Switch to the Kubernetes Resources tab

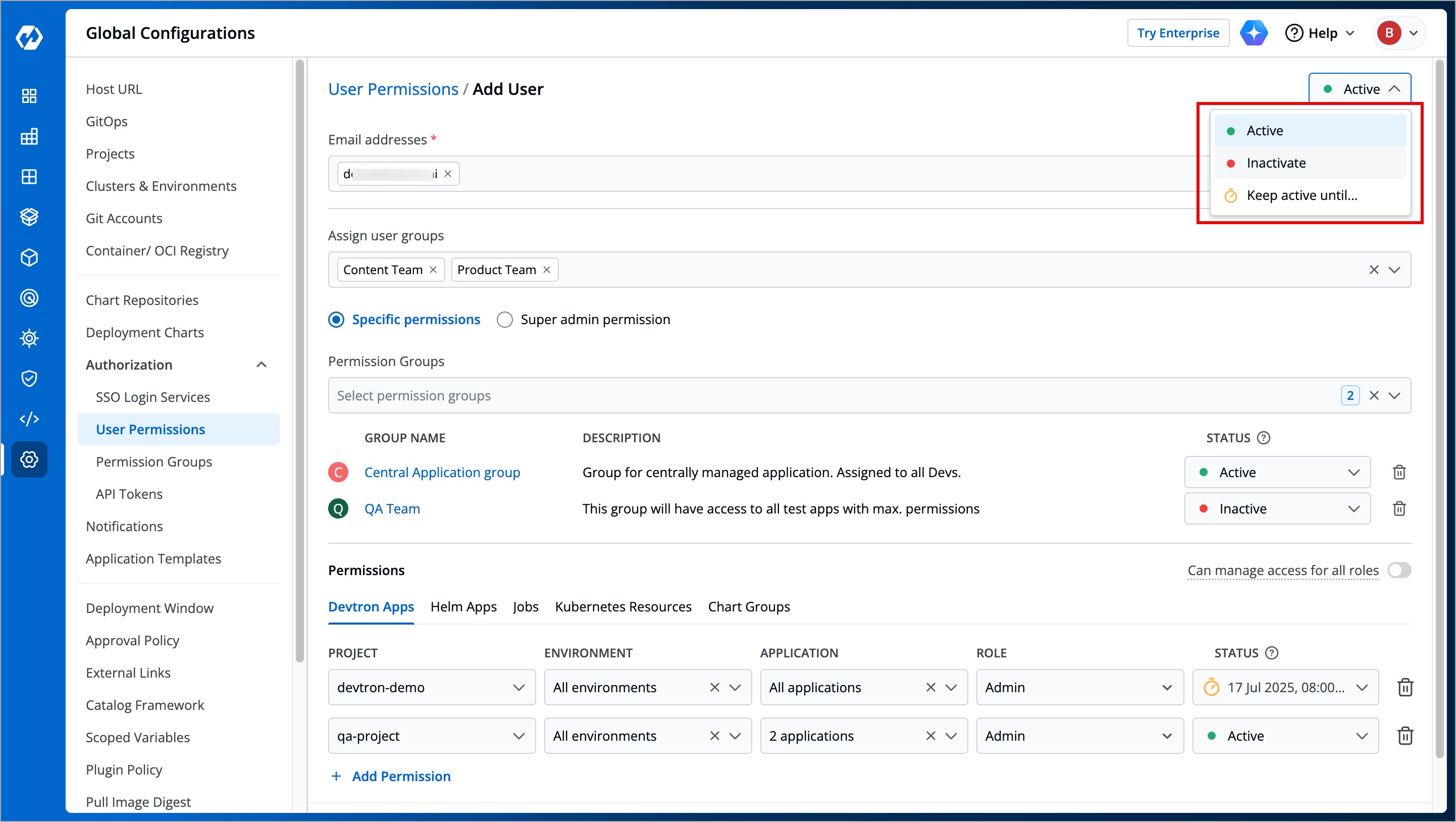(623, 606)
